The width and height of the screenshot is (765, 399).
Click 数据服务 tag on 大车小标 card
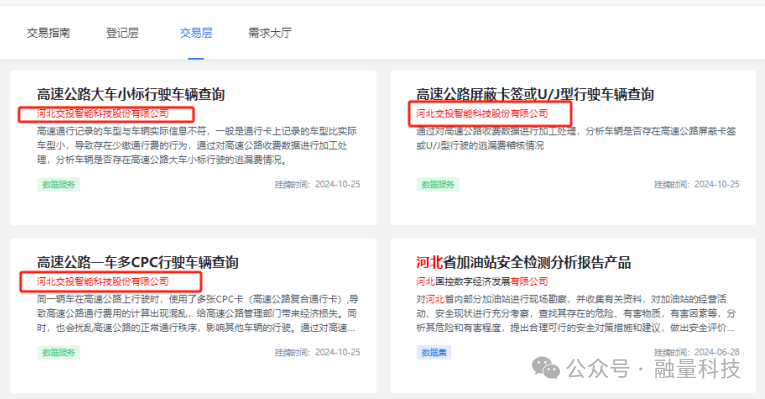click(x=59, y=184)
